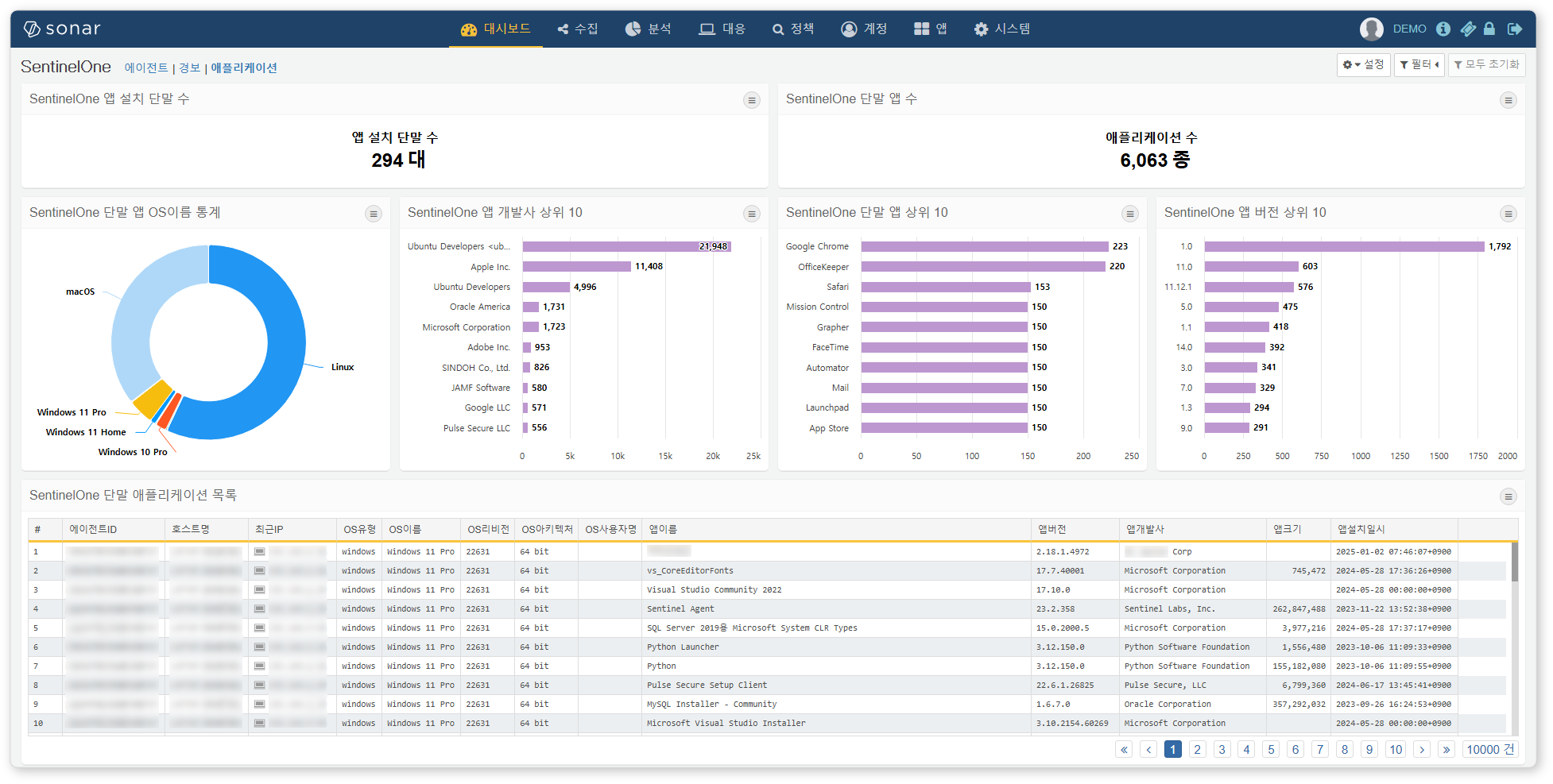
Task: Go to next page of table
Action: point(1422,749)
